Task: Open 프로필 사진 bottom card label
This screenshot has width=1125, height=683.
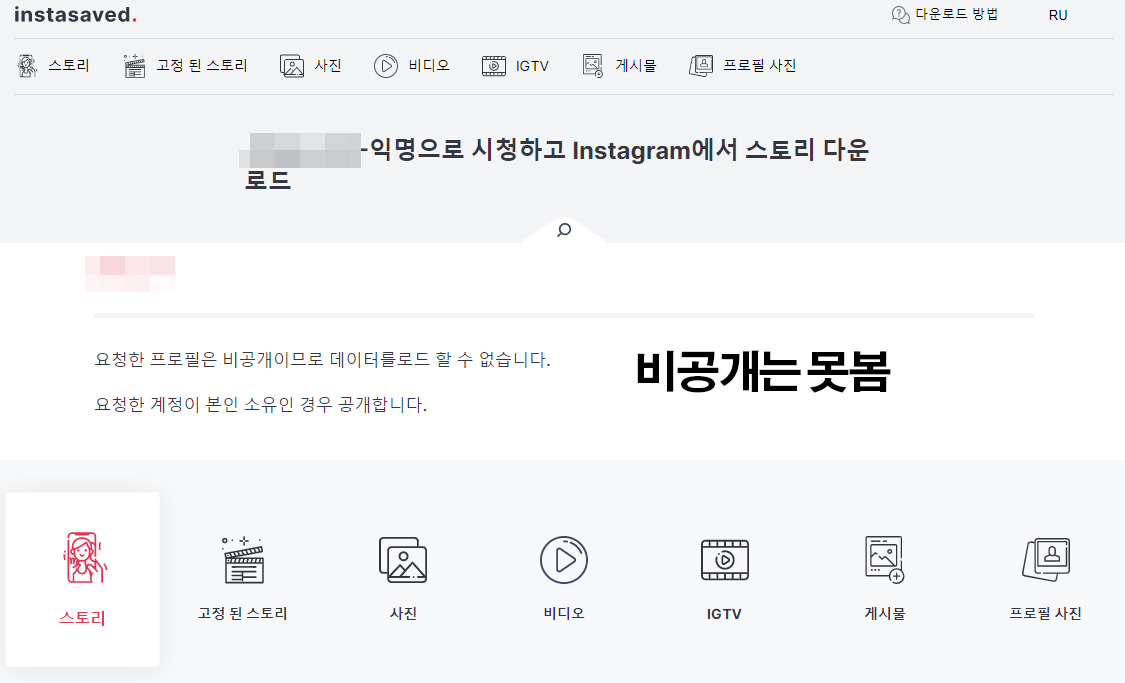Action: [1045, 613]
